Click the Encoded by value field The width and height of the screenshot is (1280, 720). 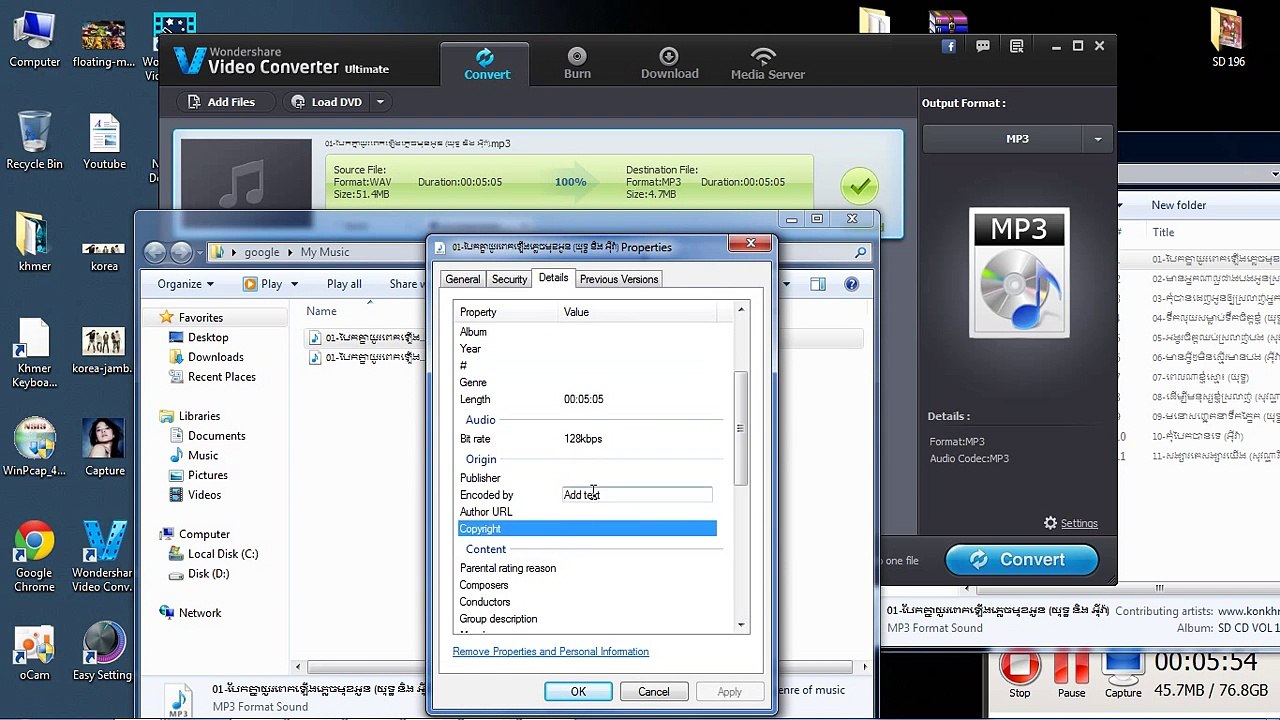pyautogui.click(x=638, y=495)
